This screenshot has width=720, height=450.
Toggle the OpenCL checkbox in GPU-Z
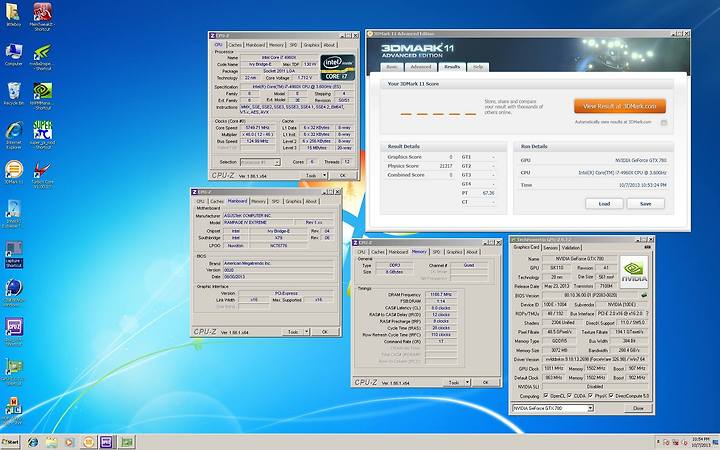pos(546,396)
